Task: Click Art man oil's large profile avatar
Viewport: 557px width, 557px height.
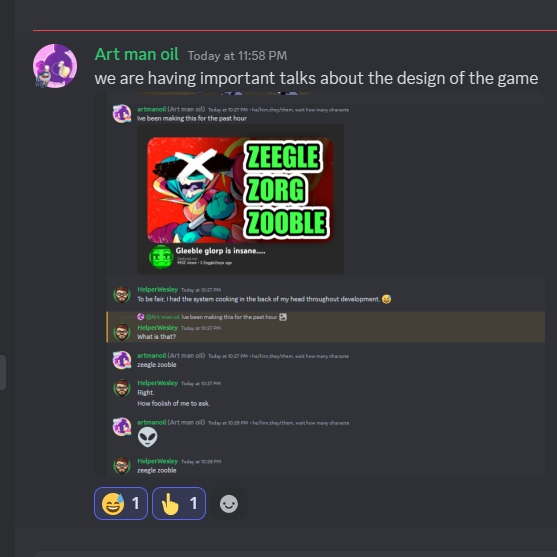Action: [x=55, y=66]
